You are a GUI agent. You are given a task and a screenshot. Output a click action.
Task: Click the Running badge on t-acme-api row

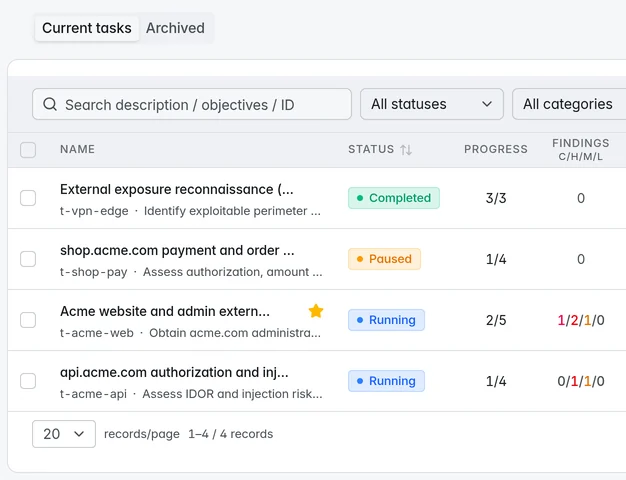click(x=386, y=381)
